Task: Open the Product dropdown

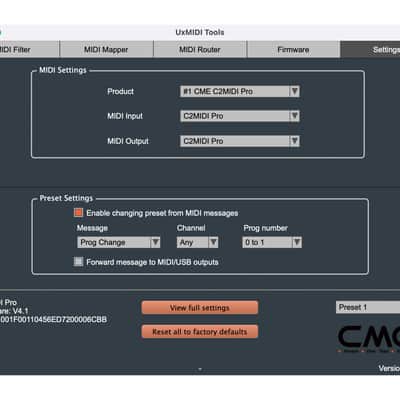Action: coord(240,91)
